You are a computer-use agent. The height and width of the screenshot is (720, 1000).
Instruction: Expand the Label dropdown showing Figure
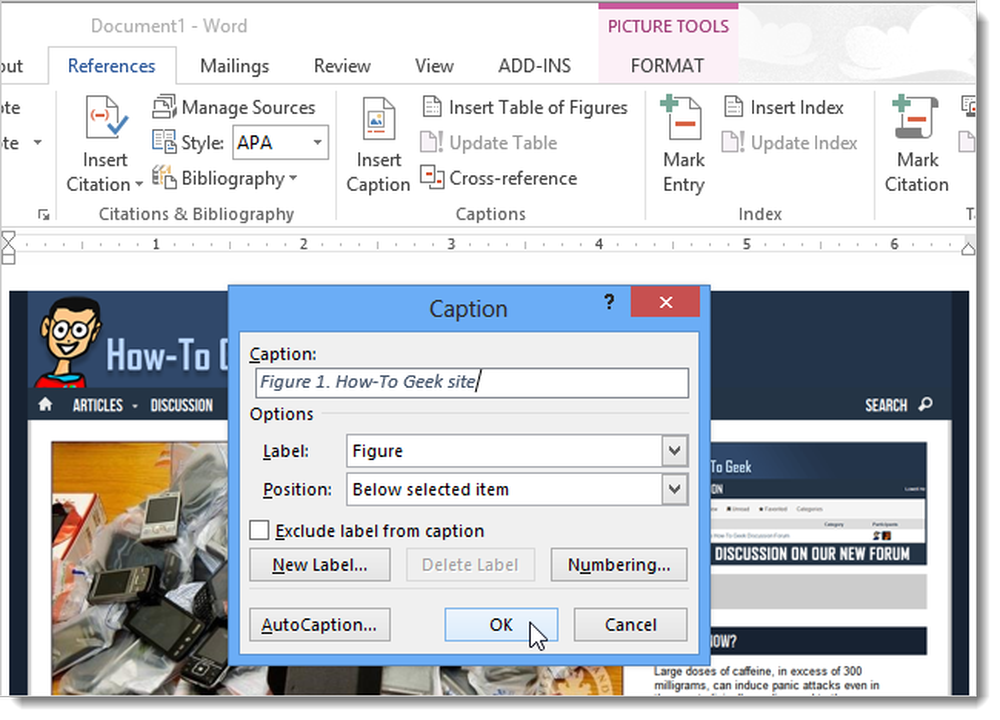click(674, 451)
